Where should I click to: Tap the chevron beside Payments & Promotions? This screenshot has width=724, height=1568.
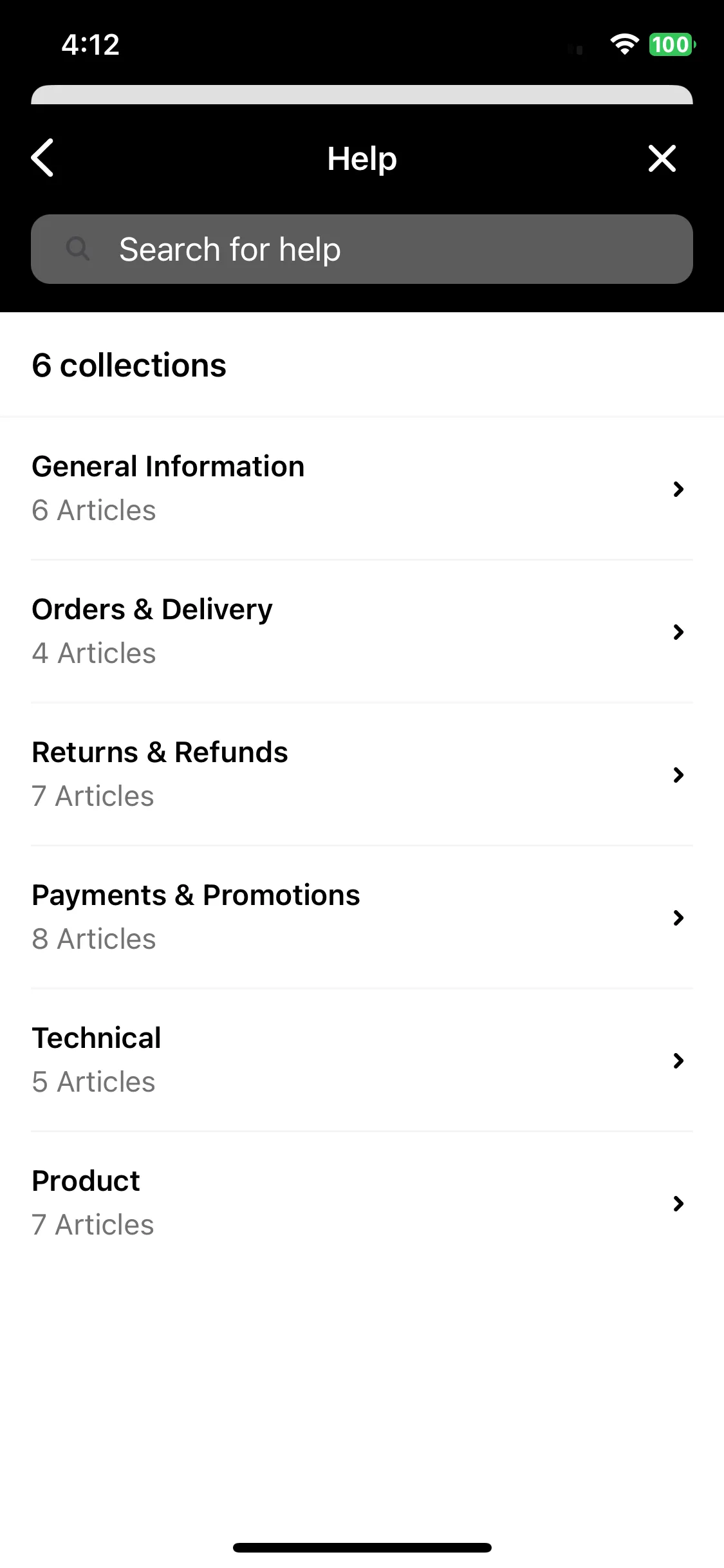678,918
